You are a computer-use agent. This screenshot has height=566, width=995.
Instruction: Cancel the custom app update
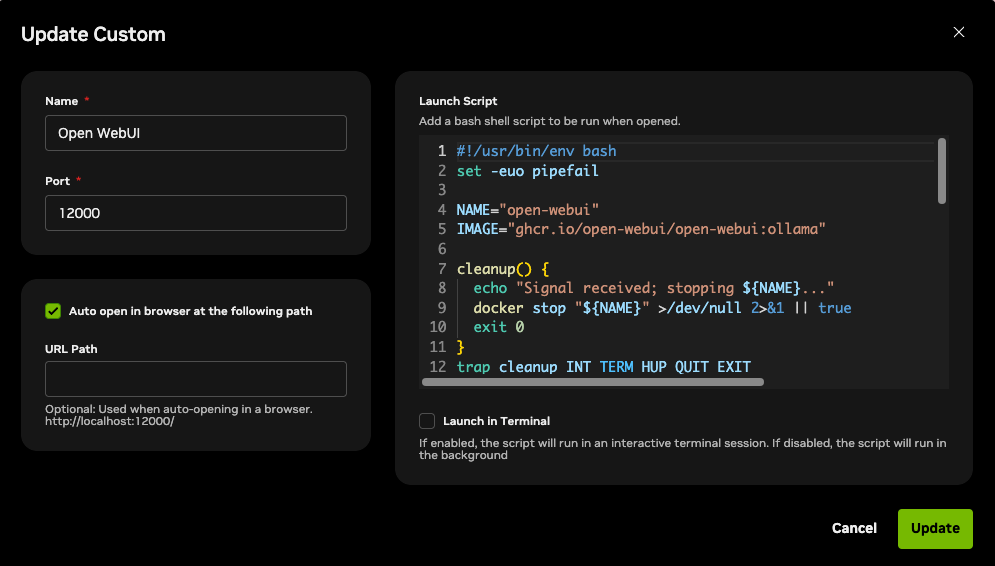[x=854, y=528]
